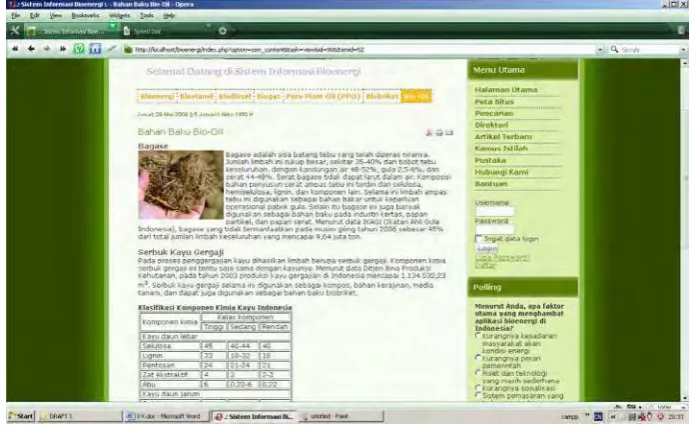
Task: Reload page with green refresh icon
Action: tap(79, 49)
